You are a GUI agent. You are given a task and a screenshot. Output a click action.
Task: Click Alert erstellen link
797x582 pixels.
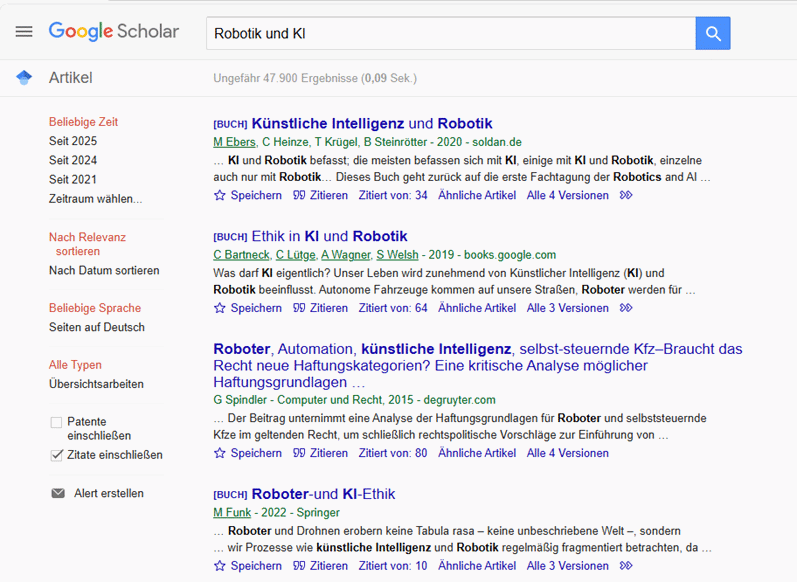(x=109, y=493)
